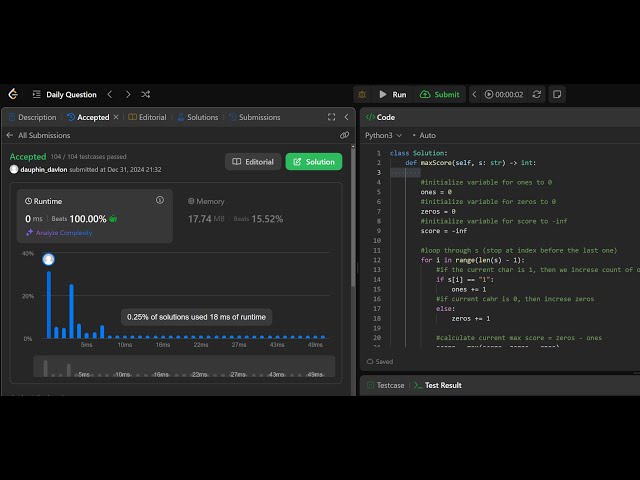Viewport: 640px width, 480px height.
Task: Collapse the left panel chevron
Action: click(346, 117)
